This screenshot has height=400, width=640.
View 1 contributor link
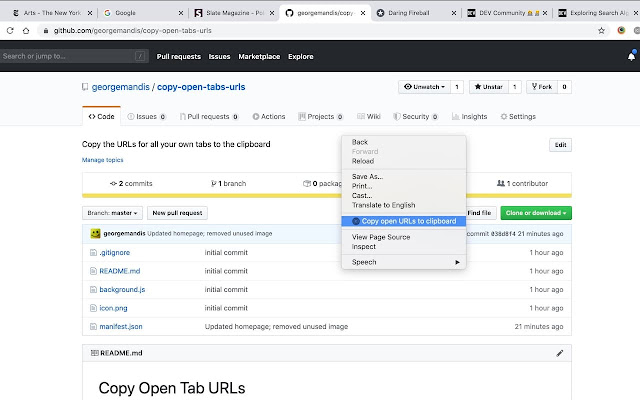(x=522, y=184)
